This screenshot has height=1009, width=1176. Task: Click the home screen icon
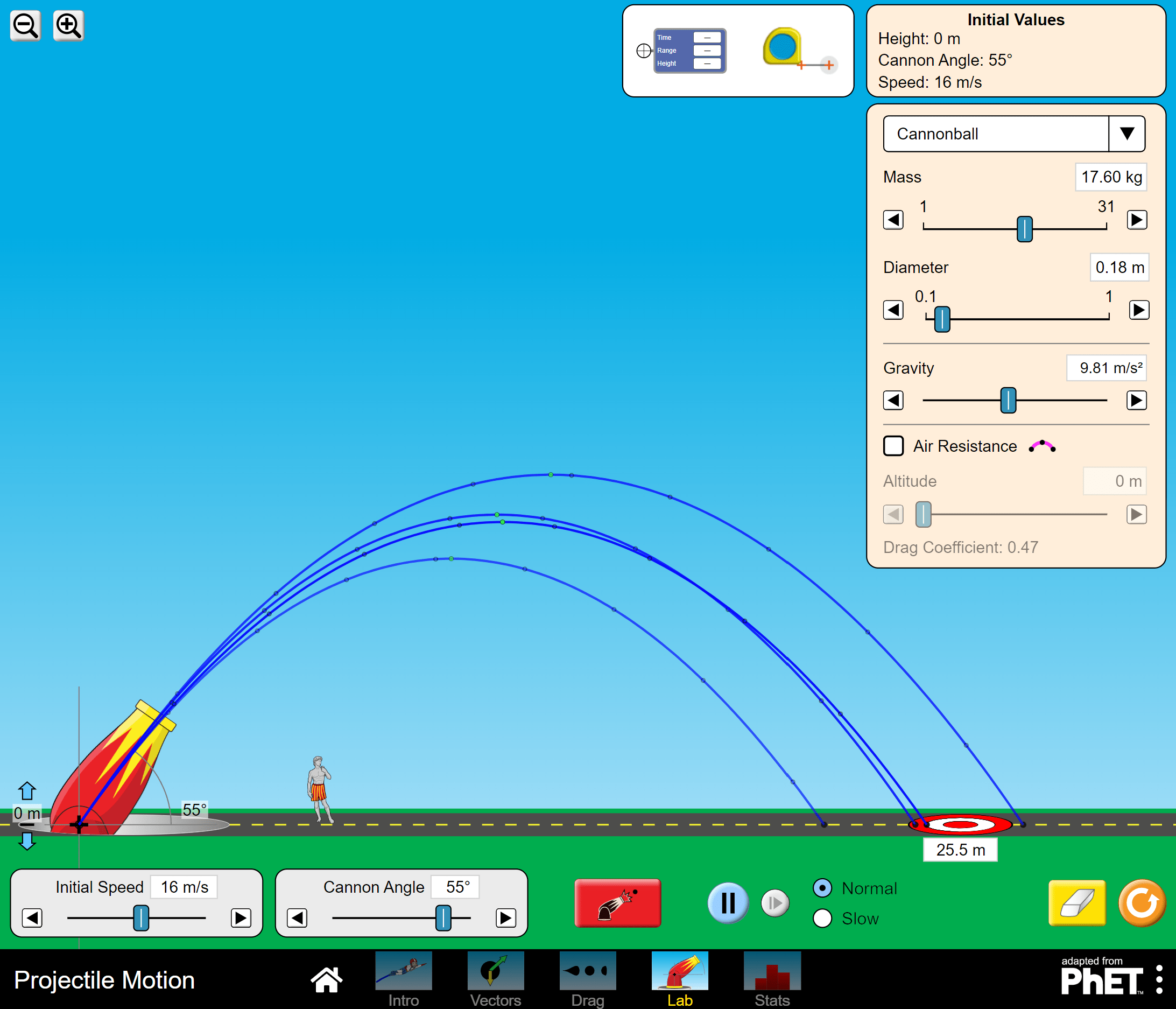326,979
